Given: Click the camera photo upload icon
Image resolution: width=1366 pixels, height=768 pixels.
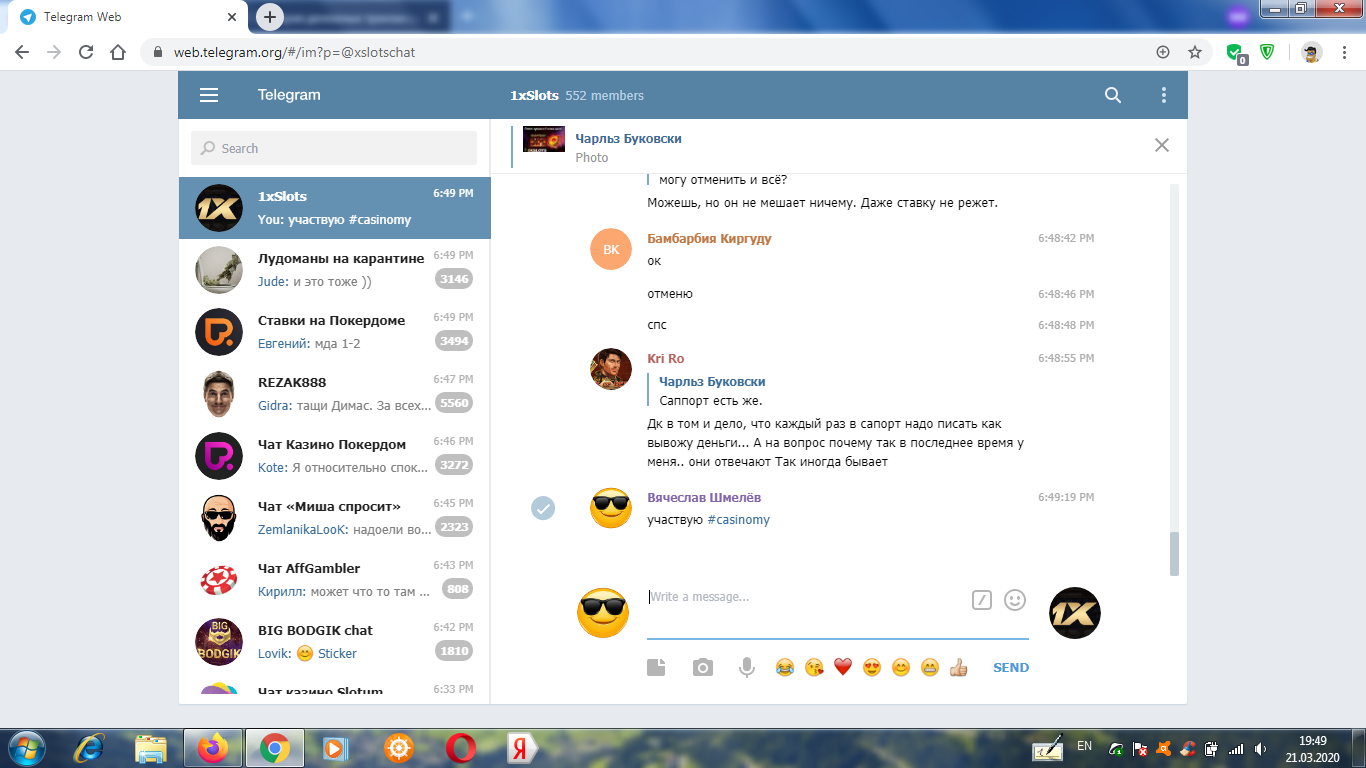Looking at the screenshot, I should [x=703, y=668].
